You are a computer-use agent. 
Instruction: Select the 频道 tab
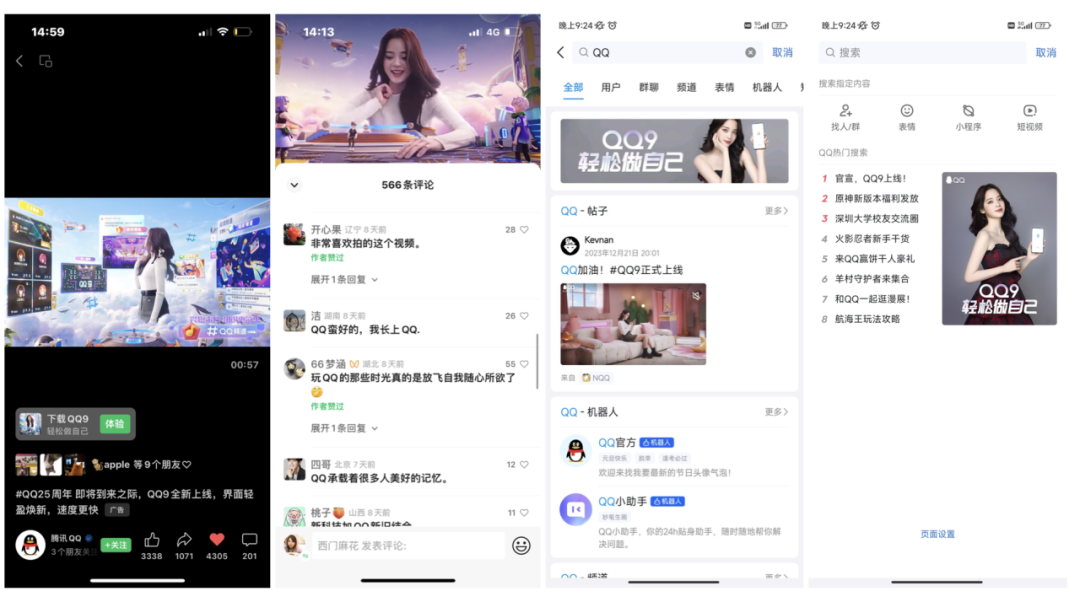(x=686, y=87)
